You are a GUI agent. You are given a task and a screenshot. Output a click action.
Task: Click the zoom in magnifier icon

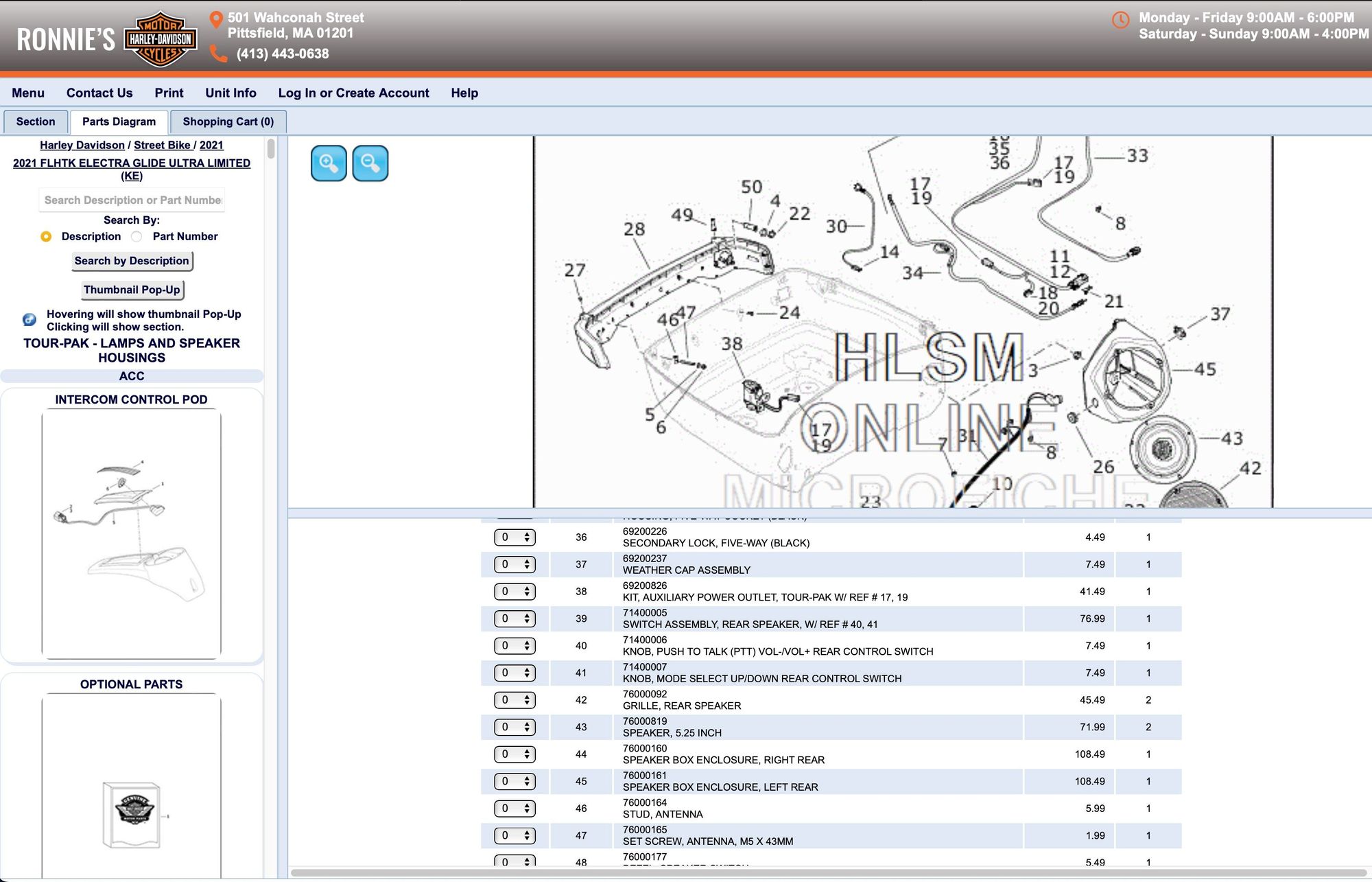(329, 163)
